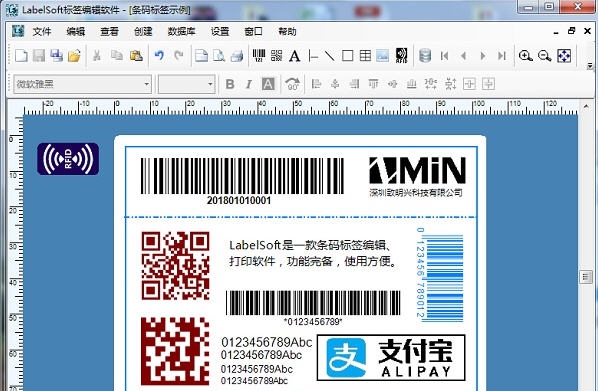Open the 窗口 menu
Viewport: 598px width, 391px height.
[x=254, y=32]
